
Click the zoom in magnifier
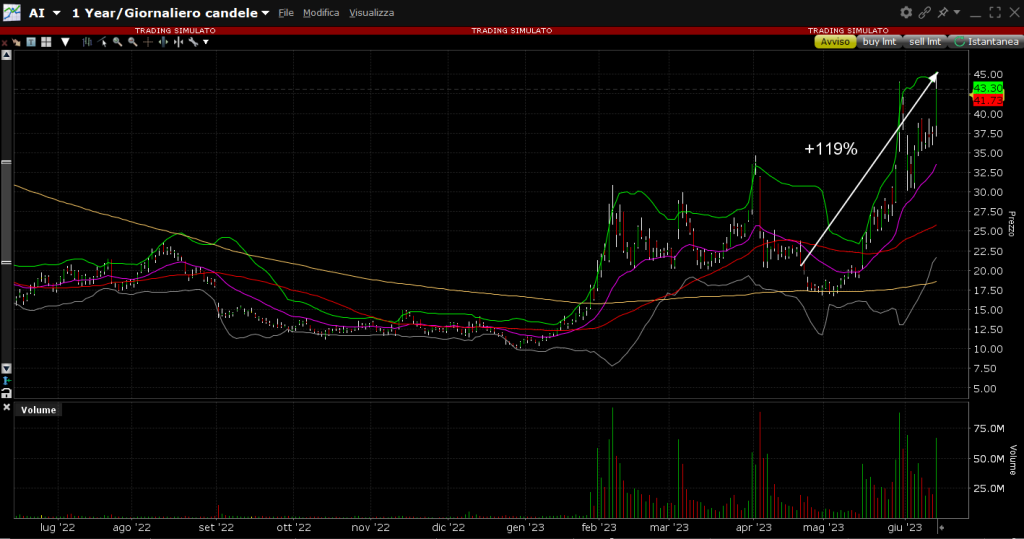point(118,42)
